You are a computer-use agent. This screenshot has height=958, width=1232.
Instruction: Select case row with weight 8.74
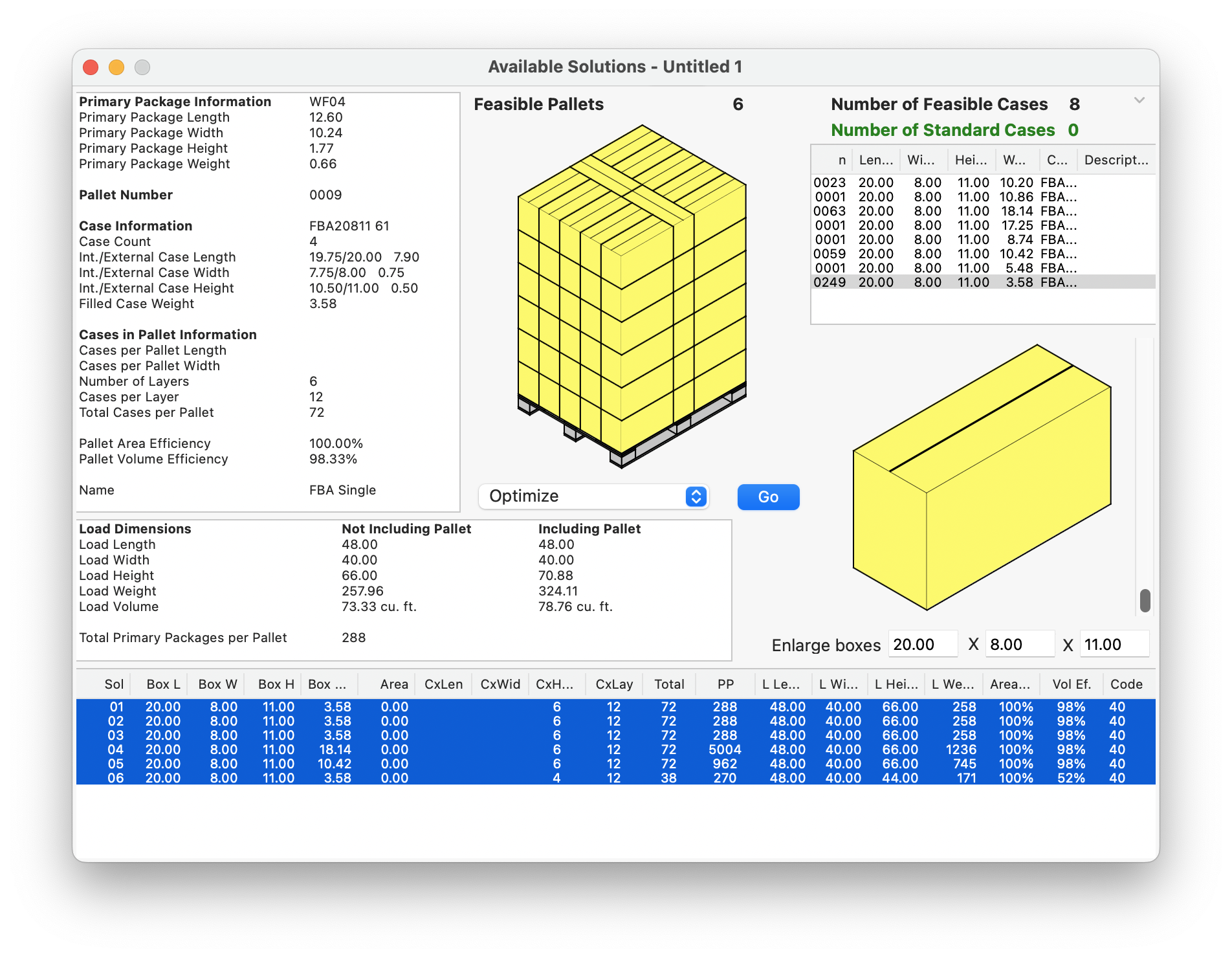[983, 240]
